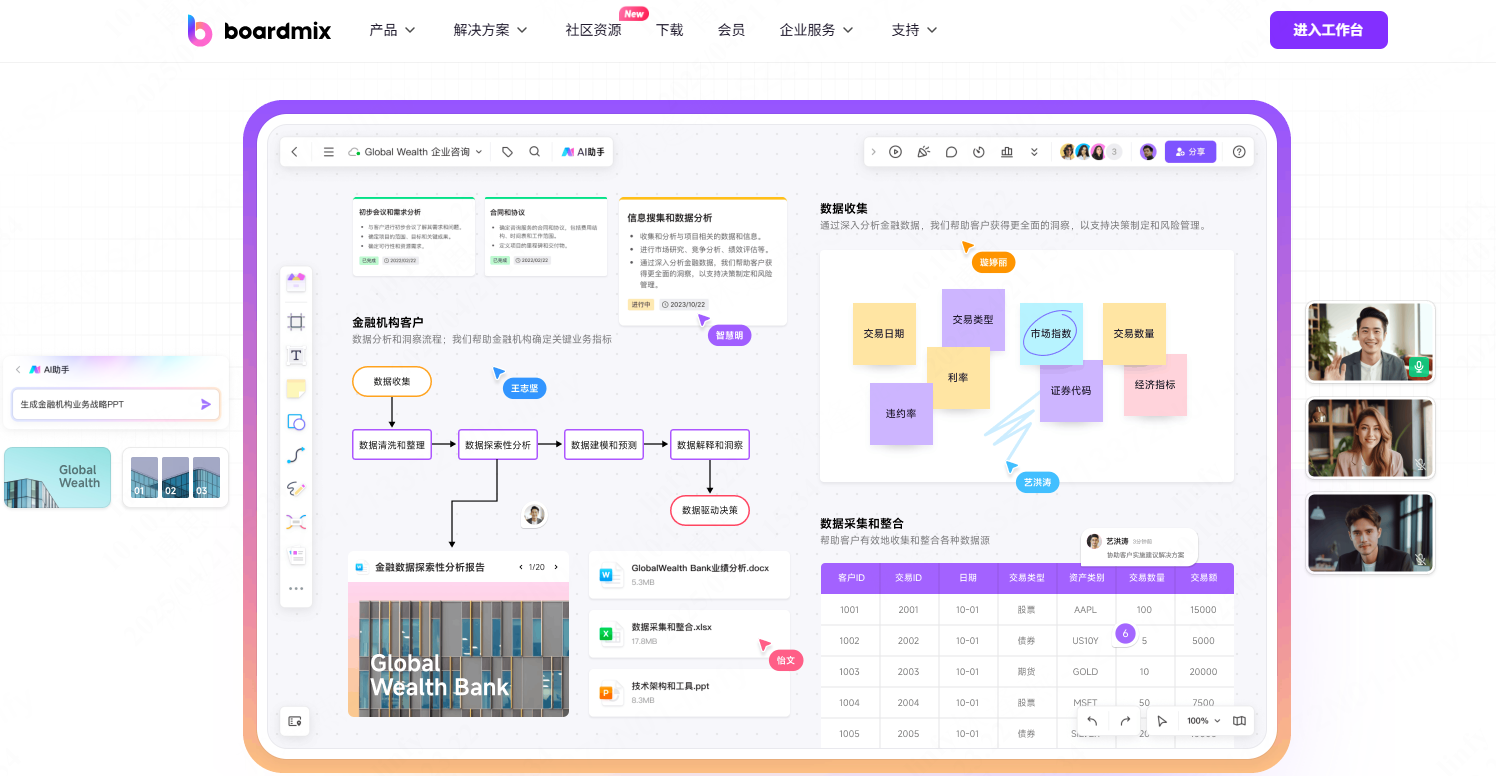The height and width of the screenshot is (776, 1496).
Task: Select the Sticky note tool
Action: coord(296,388)
